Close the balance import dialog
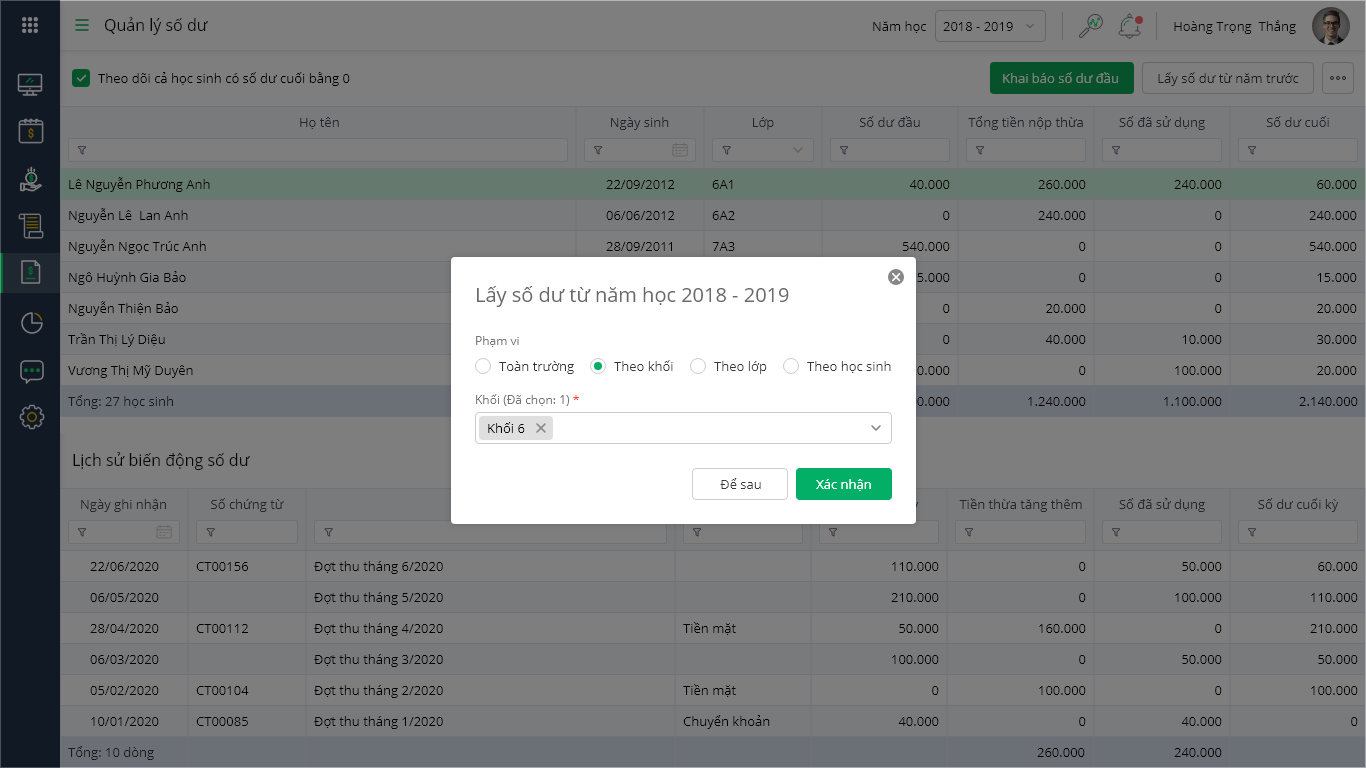 (896, 277)
